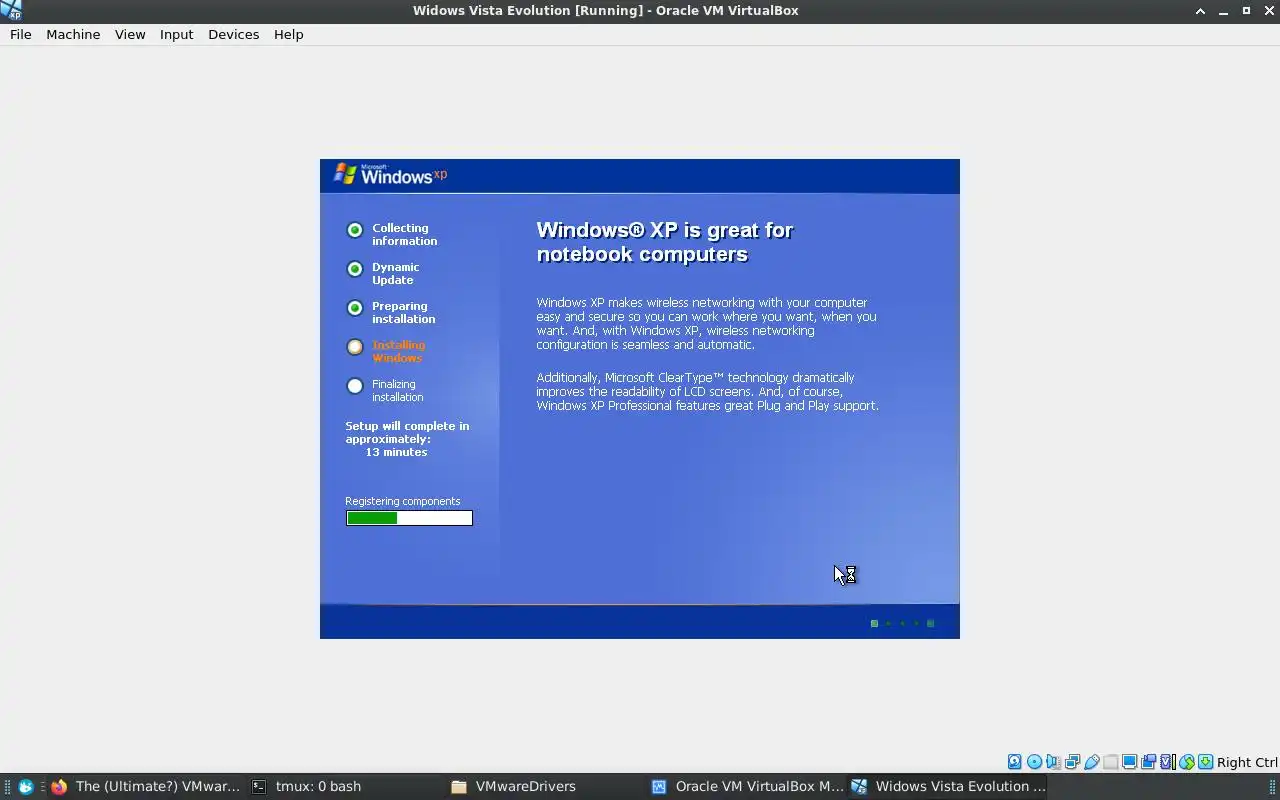This screenshot has width=1280, height=800.
Task: Click the wireless networking description paragraph
Action: [x=706, y=323]
